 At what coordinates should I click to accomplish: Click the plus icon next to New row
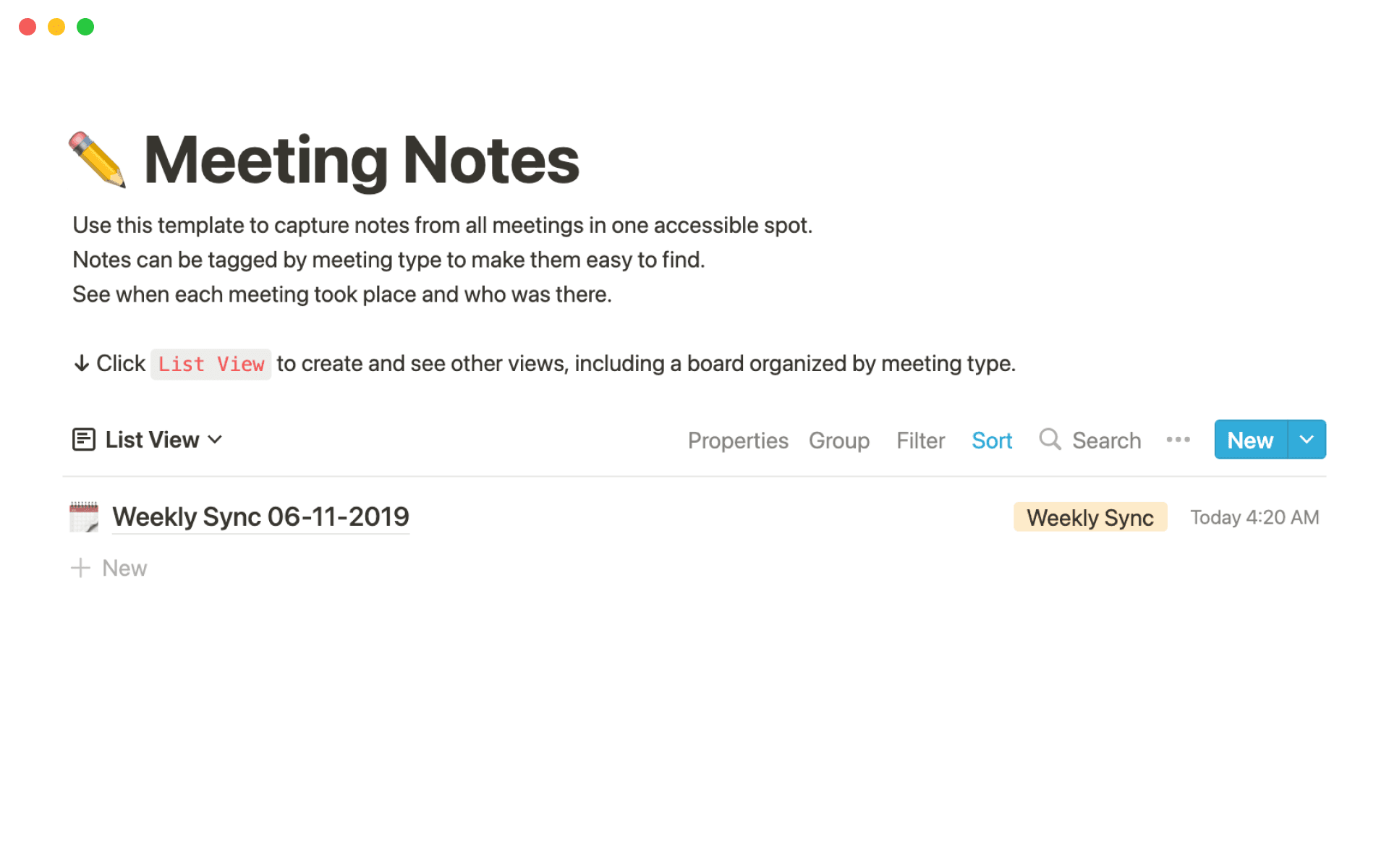click(80, 568)
